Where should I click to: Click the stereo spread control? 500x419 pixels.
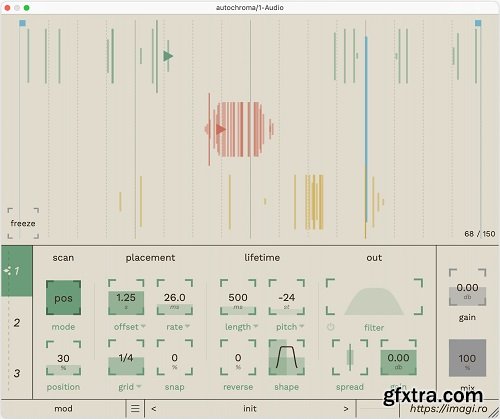350,358
